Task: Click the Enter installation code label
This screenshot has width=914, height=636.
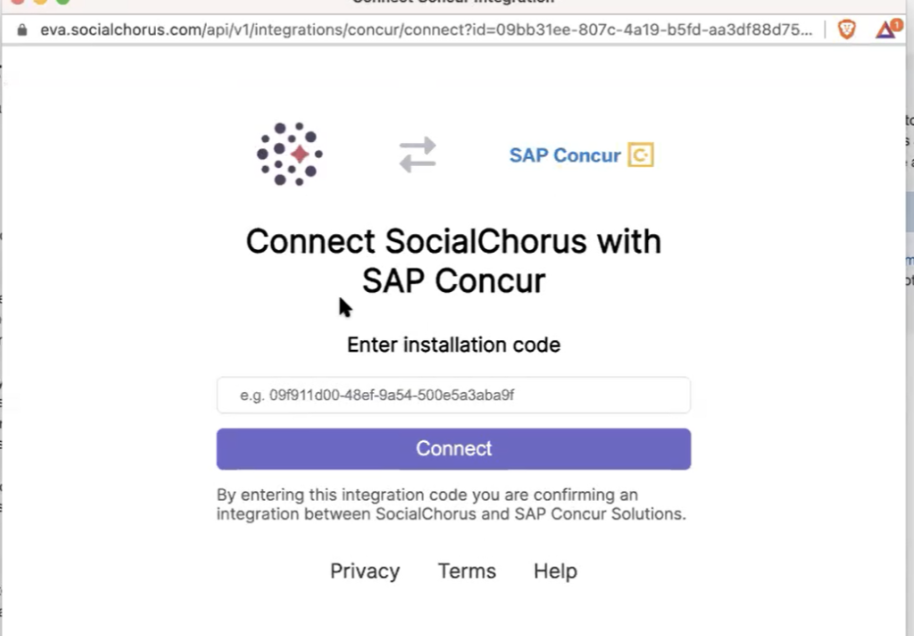Action: [x=453, y=344]
